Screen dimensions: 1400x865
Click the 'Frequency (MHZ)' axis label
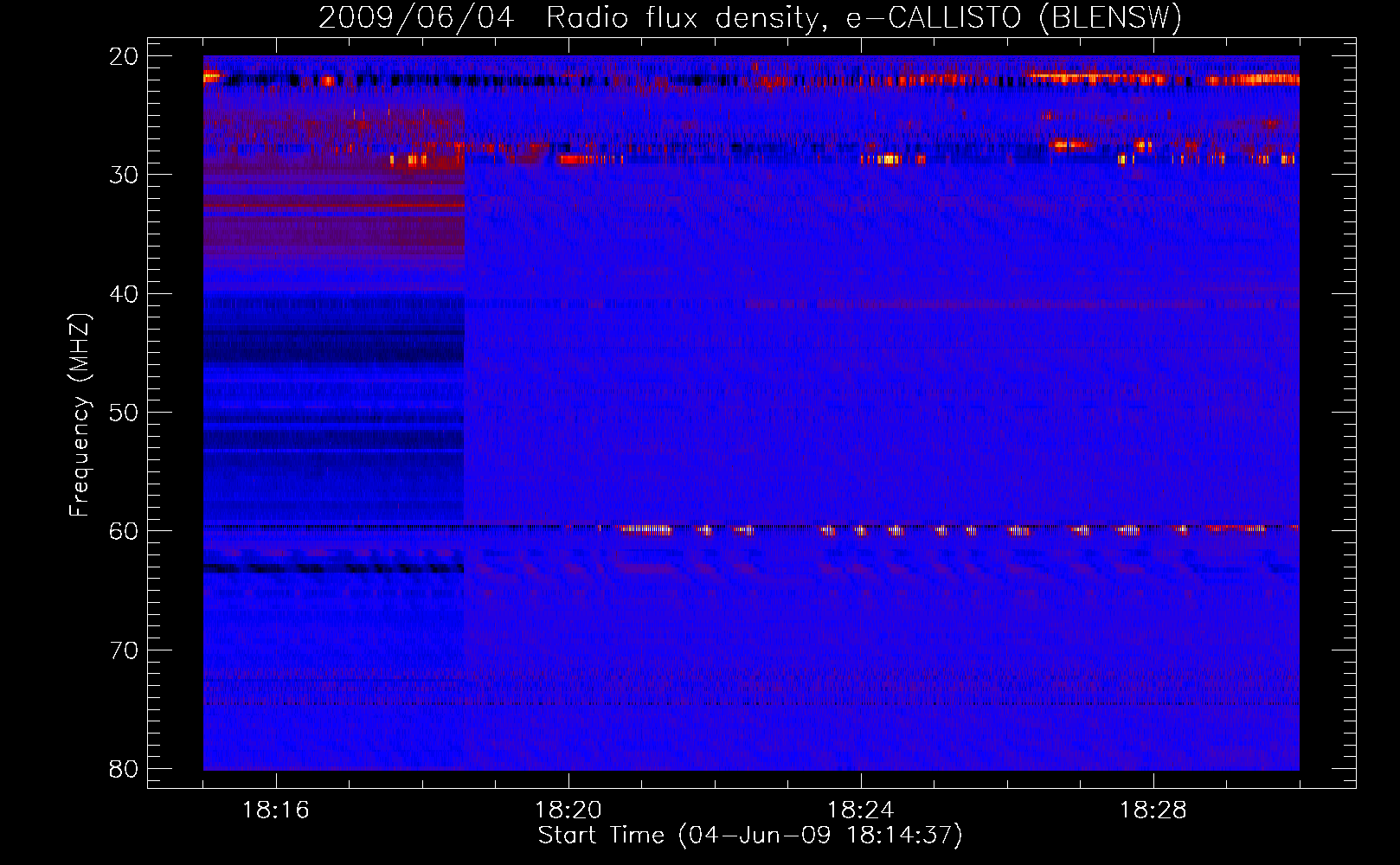point(80,415)
